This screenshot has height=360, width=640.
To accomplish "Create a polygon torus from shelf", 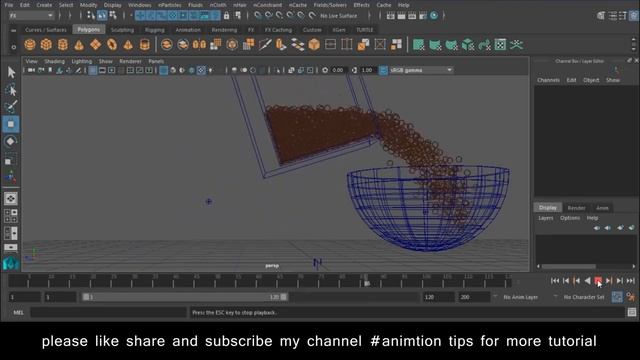I will tap(112, 44).
